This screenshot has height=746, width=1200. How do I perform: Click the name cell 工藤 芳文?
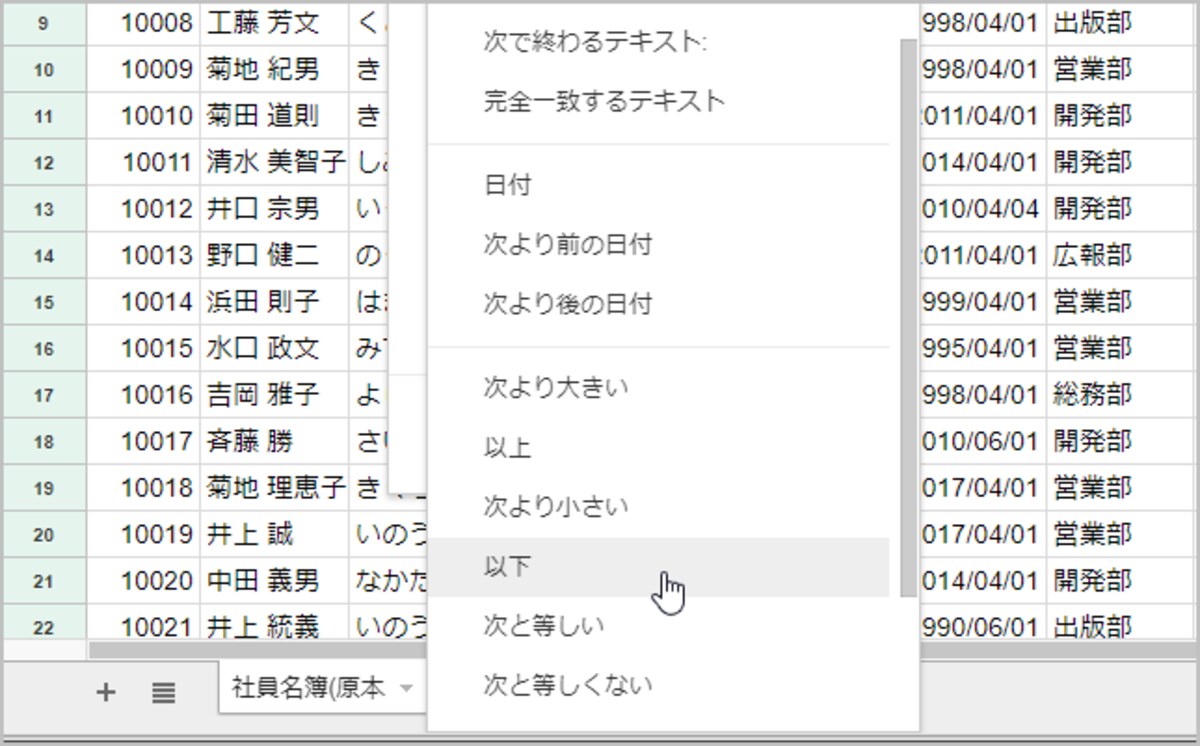click(274, 23)
